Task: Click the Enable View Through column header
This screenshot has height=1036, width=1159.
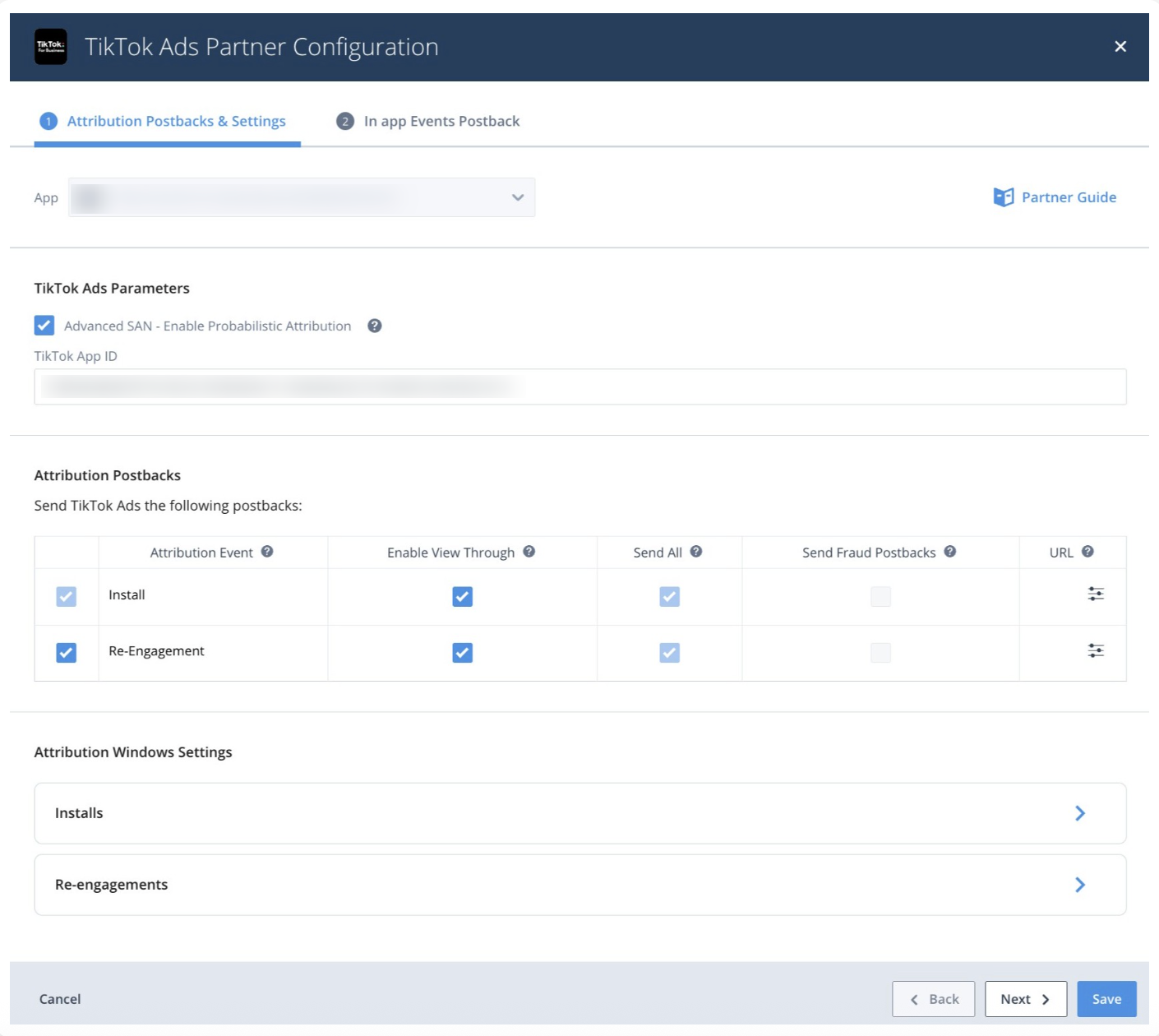Action: tap(450, 553)
